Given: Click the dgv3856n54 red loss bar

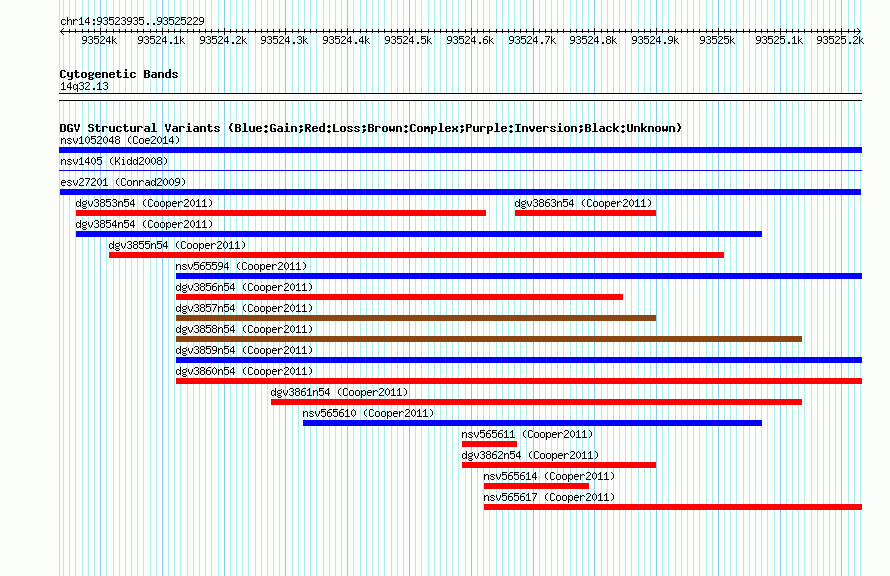Looking at the screenshot, I should 400,297.
